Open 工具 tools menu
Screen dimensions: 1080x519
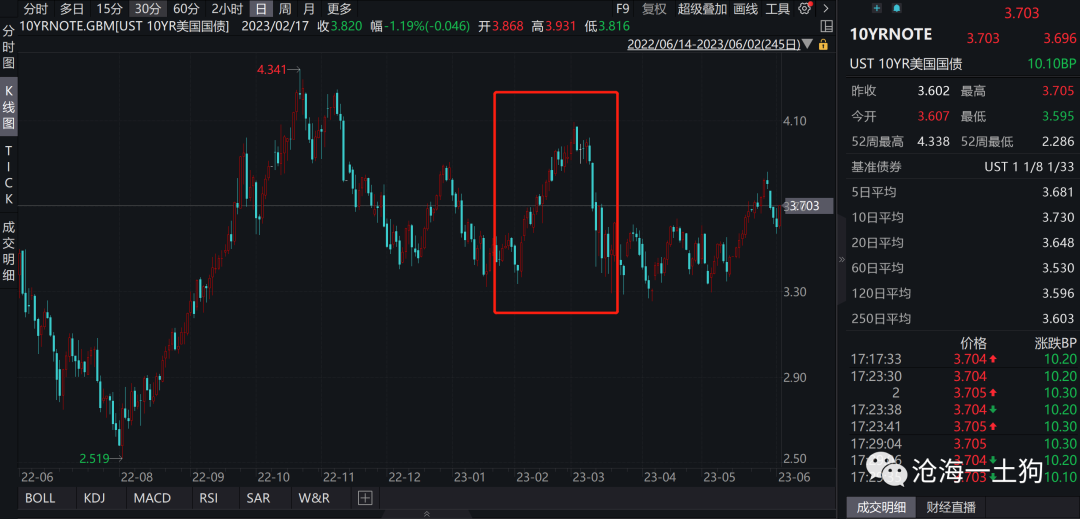[x=778, y=9]
